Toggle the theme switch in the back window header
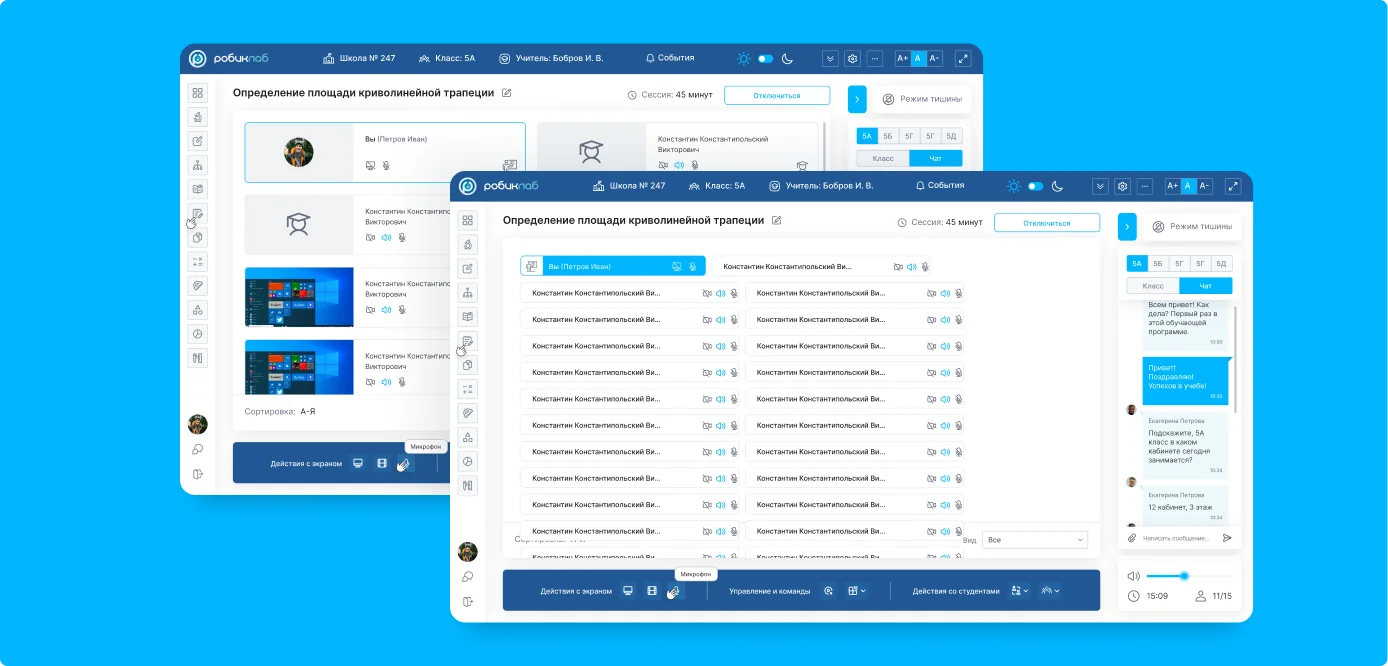Viewport: 1388px width, 666px height. point(765,59)
